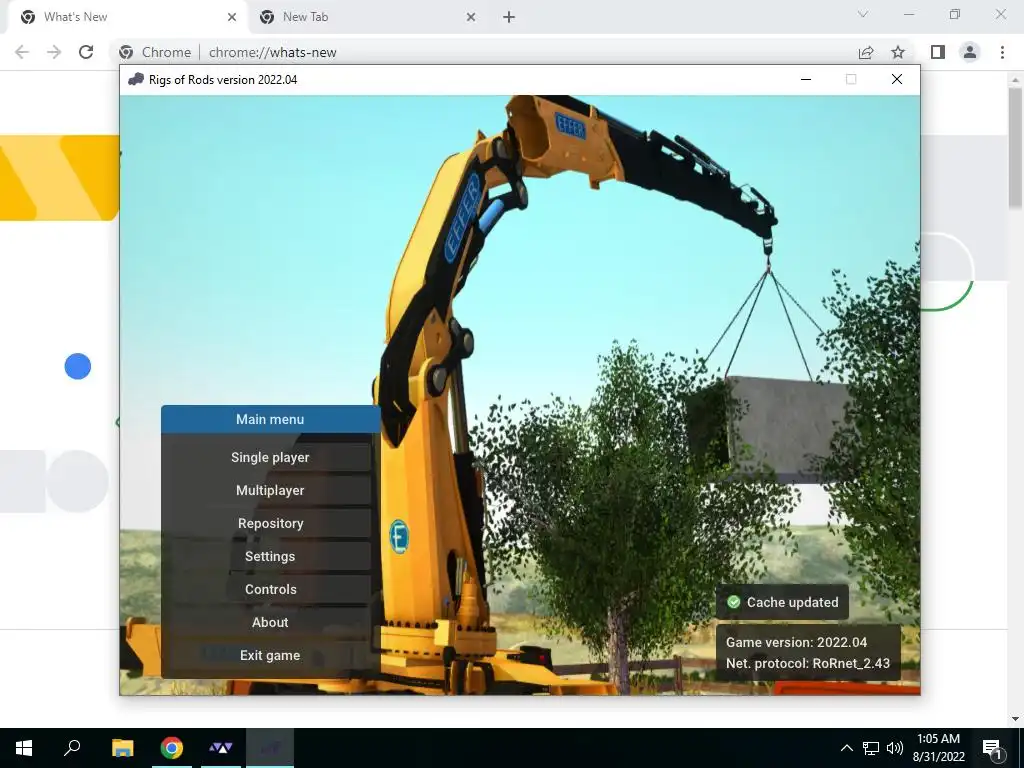Switch to the New Tab Chrome tab
The width and height of the screenshot is (1024, 768).
(366, 17)
